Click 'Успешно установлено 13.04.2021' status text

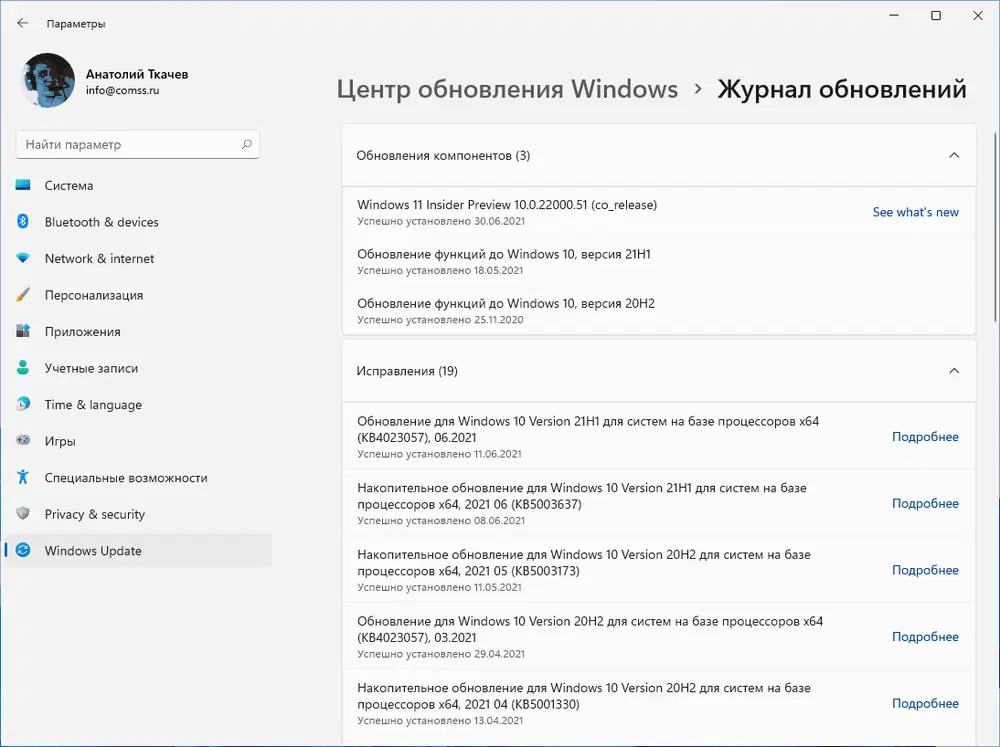click(x=440, y=721)
